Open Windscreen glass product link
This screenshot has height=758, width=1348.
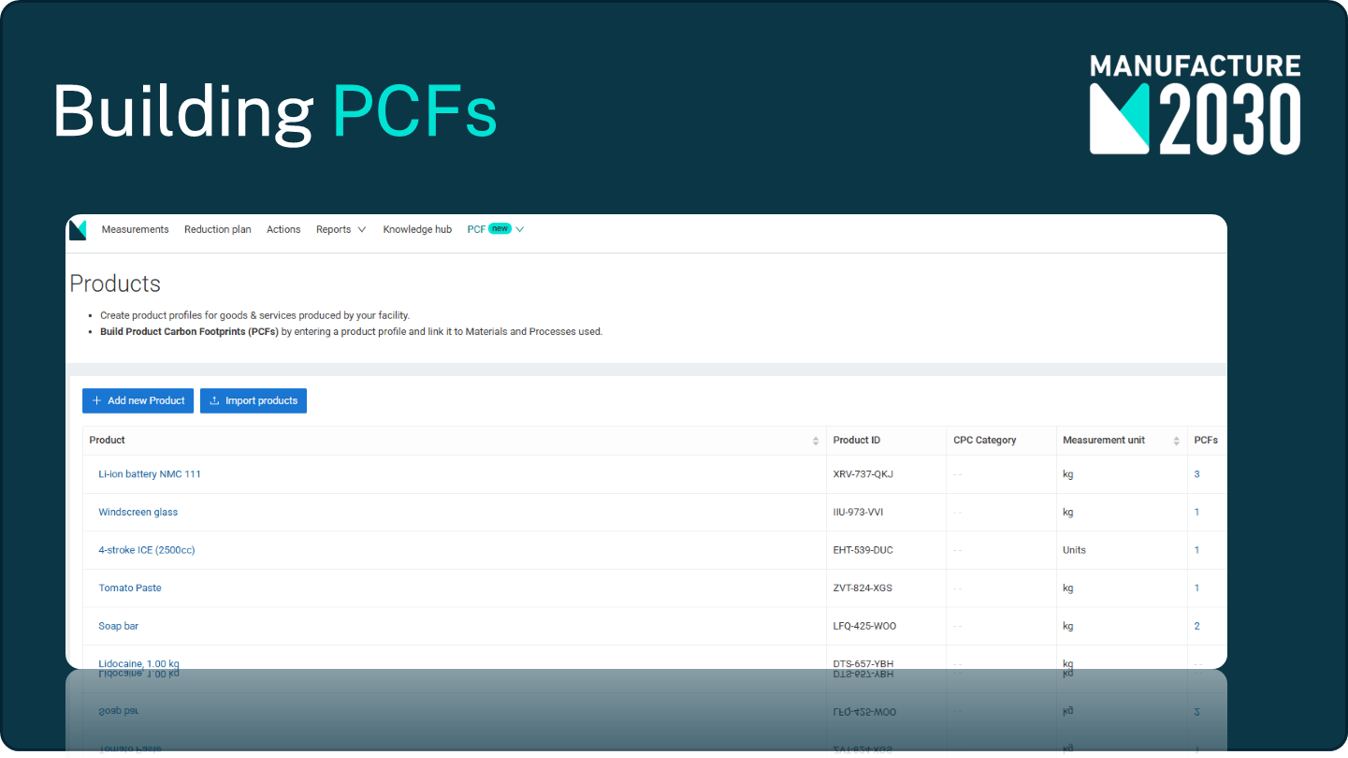[138, 512]
